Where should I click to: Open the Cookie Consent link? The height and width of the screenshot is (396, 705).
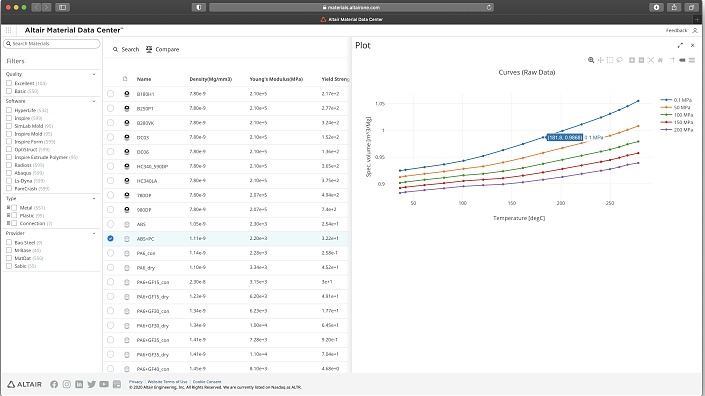pyautogui.click(x=207, y=382)
